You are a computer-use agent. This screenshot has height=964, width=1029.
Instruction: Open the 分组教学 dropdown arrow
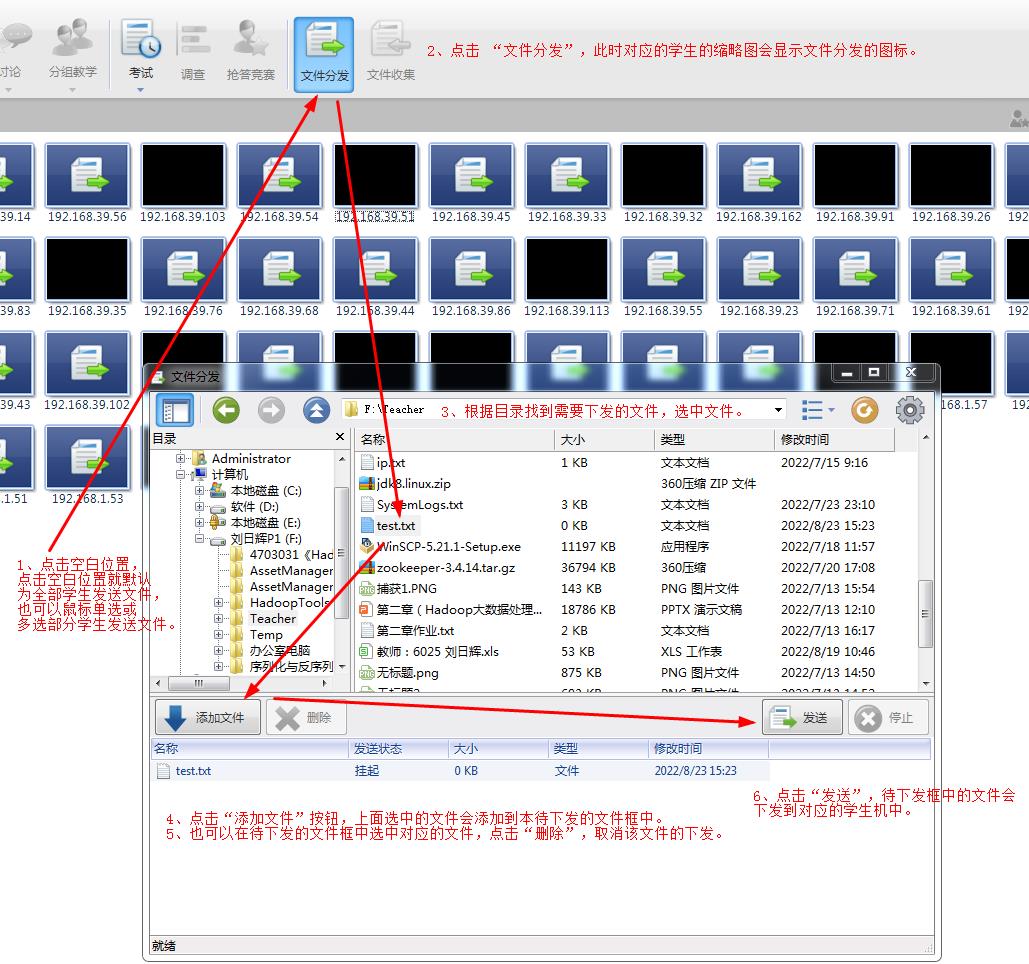[72, 90]
